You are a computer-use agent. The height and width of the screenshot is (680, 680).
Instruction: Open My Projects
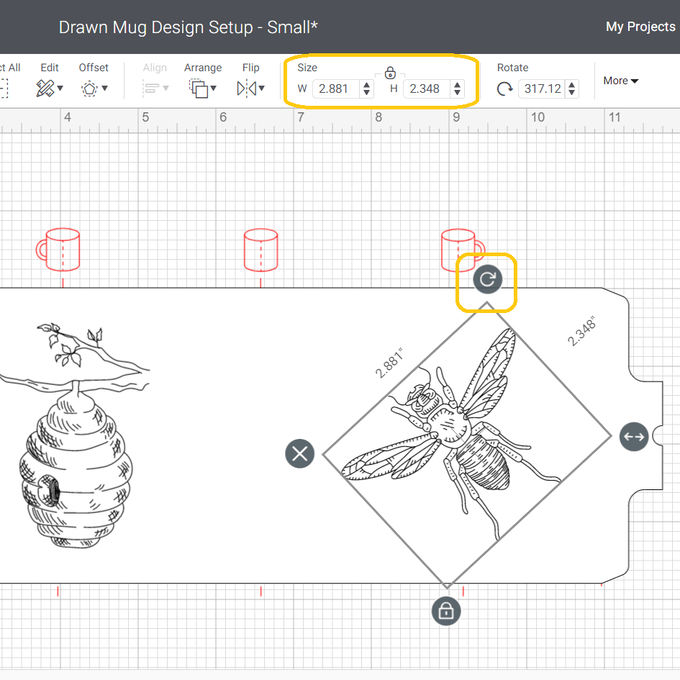640,27
